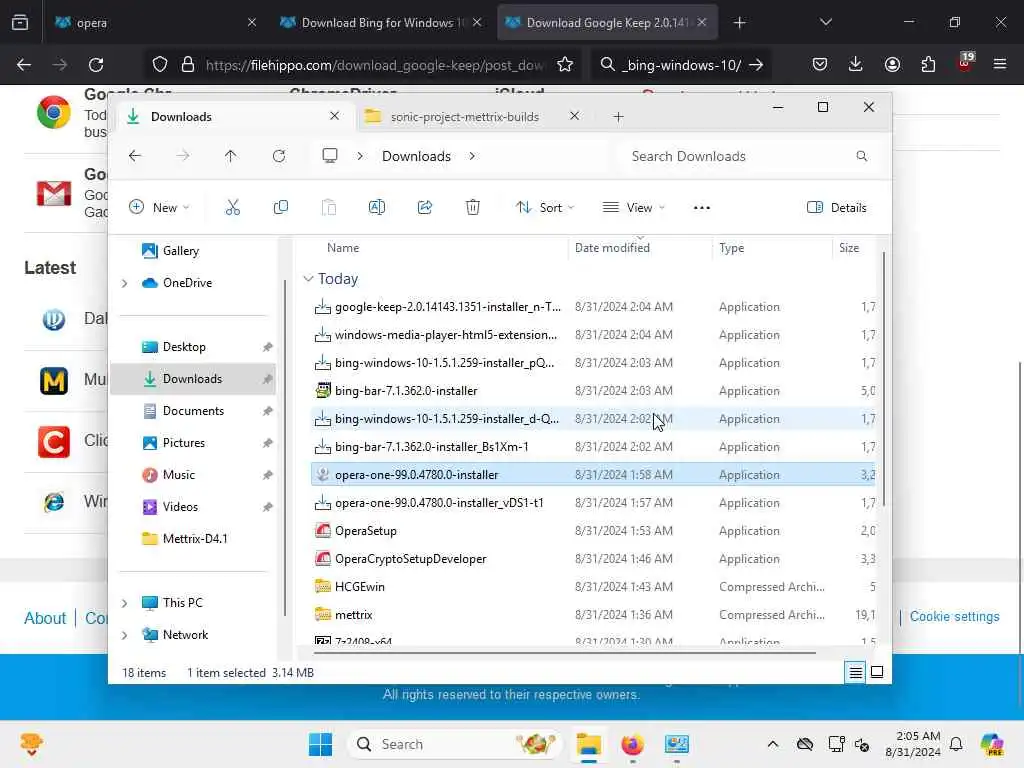This screenshot has width=1024, height=768.
Task: Click the search magnifier in Search Downloads
Action: (x=861, y=156)
